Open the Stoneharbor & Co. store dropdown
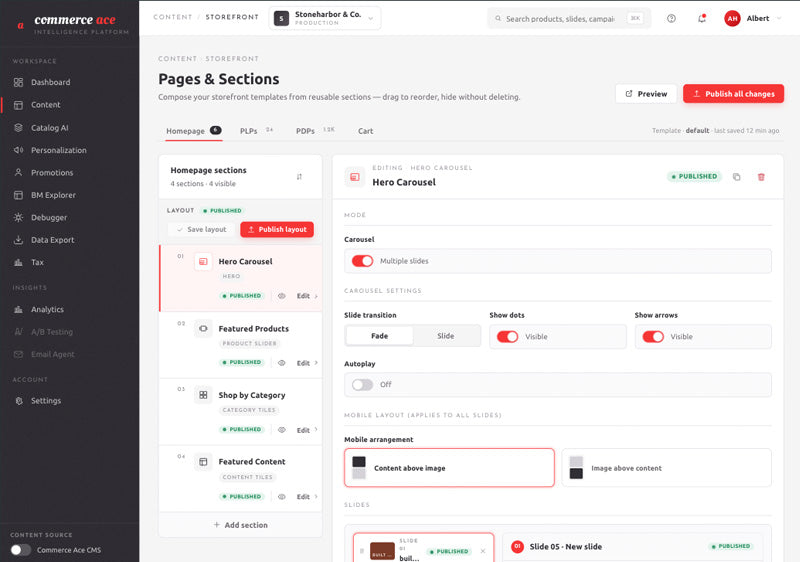This screenshot has height=562, width=800. point(324,18)
